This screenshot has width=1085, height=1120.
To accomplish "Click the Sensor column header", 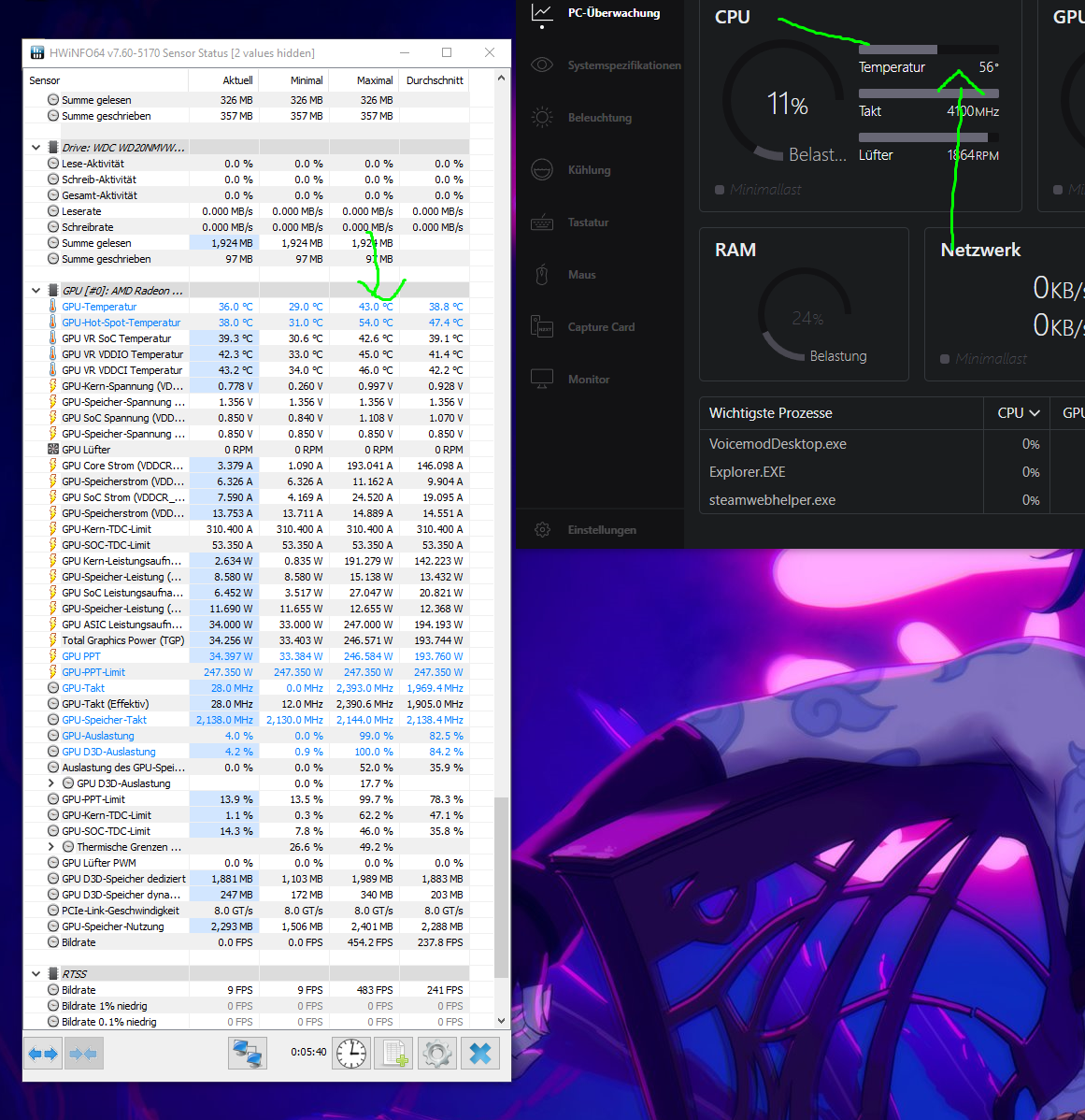I will (x=107, y=80).
